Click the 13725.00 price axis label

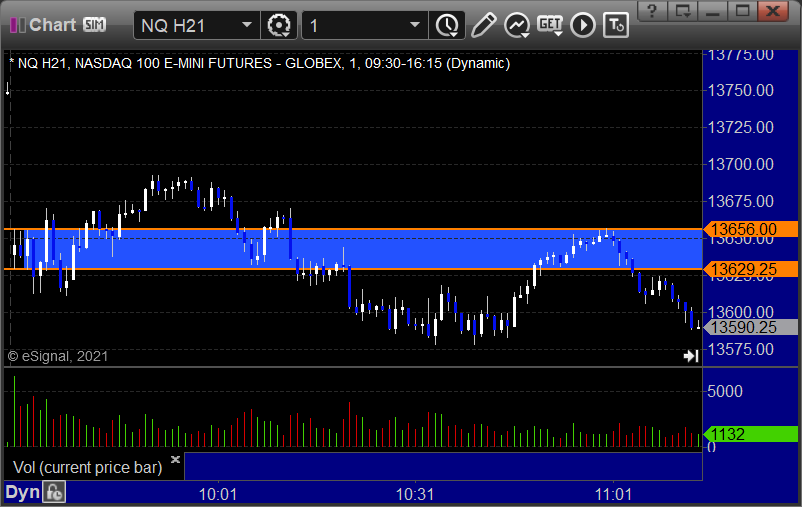[x=741, y=127]
